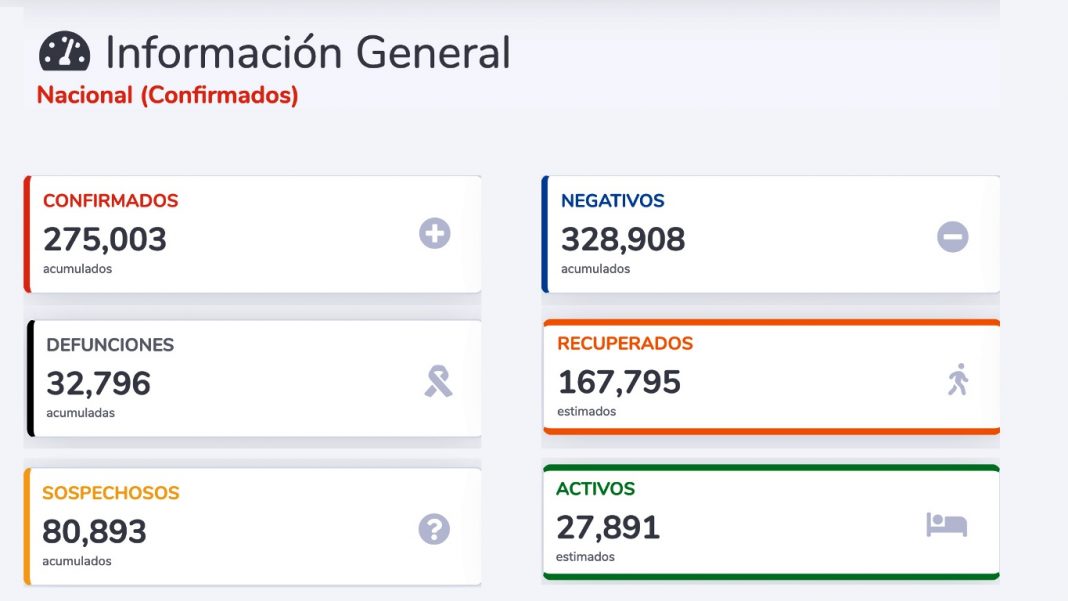Select the SOSPECHOSOS card title
The width and height of the screenshot is (1068, 601).
(x=111, y=493)
